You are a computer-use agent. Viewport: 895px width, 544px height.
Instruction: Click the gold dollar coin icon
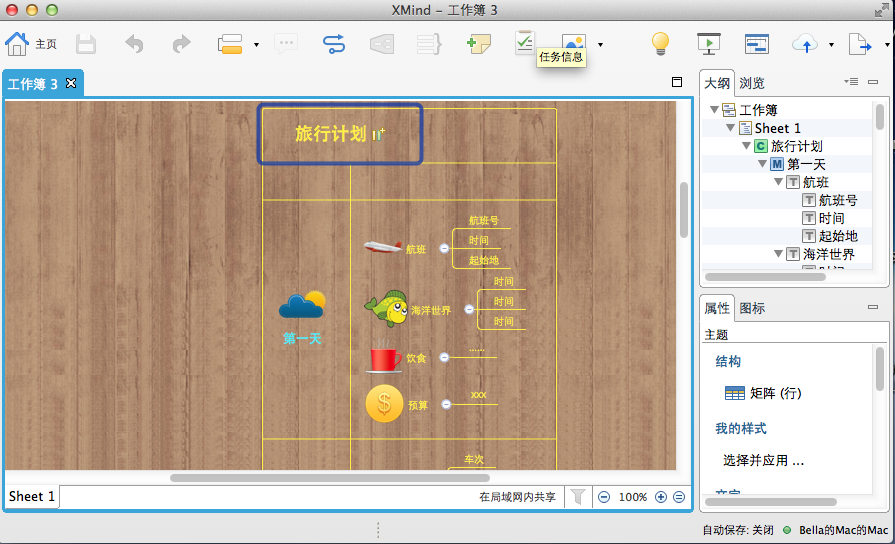click(x=384, y=404)
